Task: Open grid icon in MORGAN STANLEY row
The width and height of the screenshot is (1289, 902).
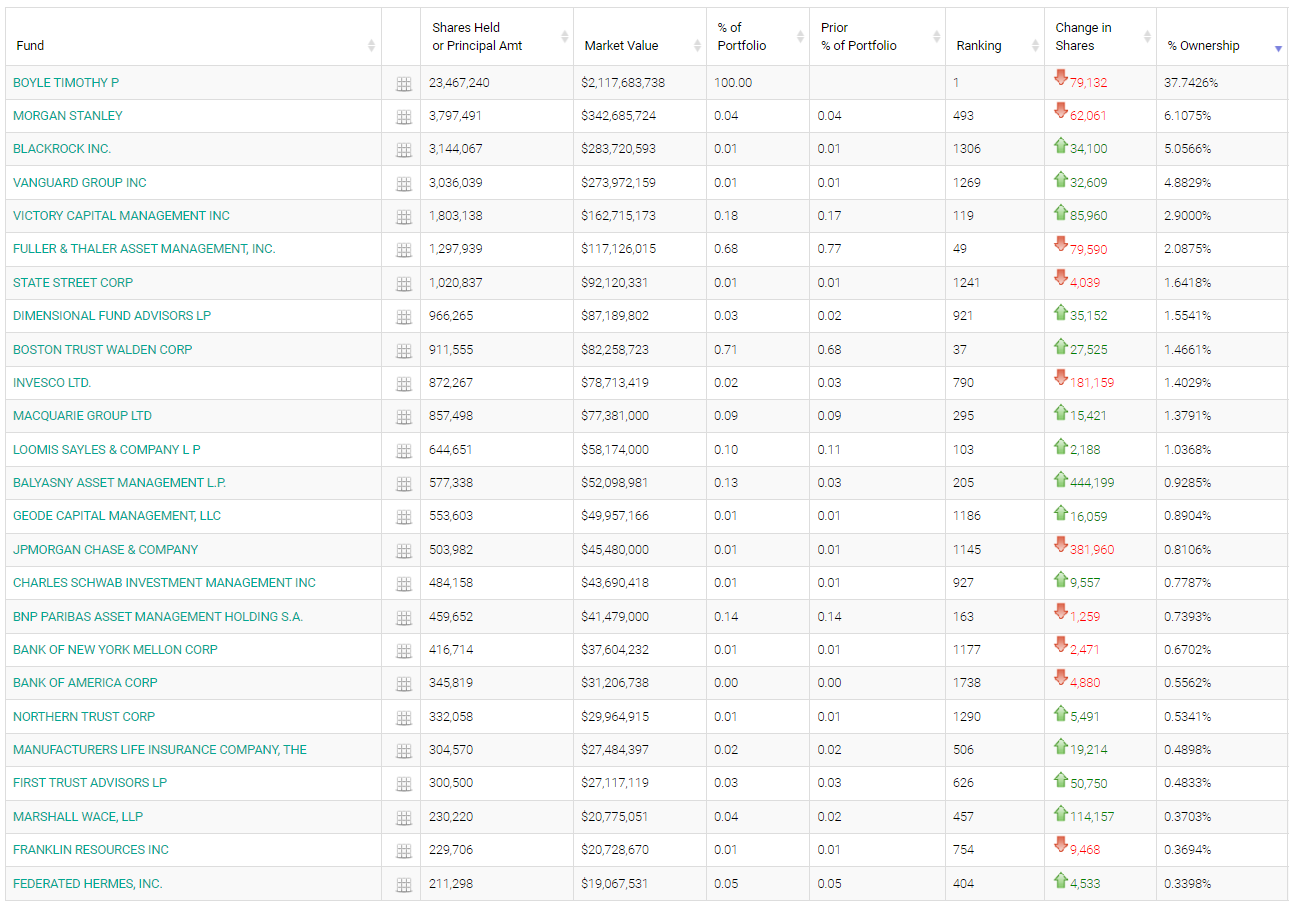Action: click(x=404, y=117)
